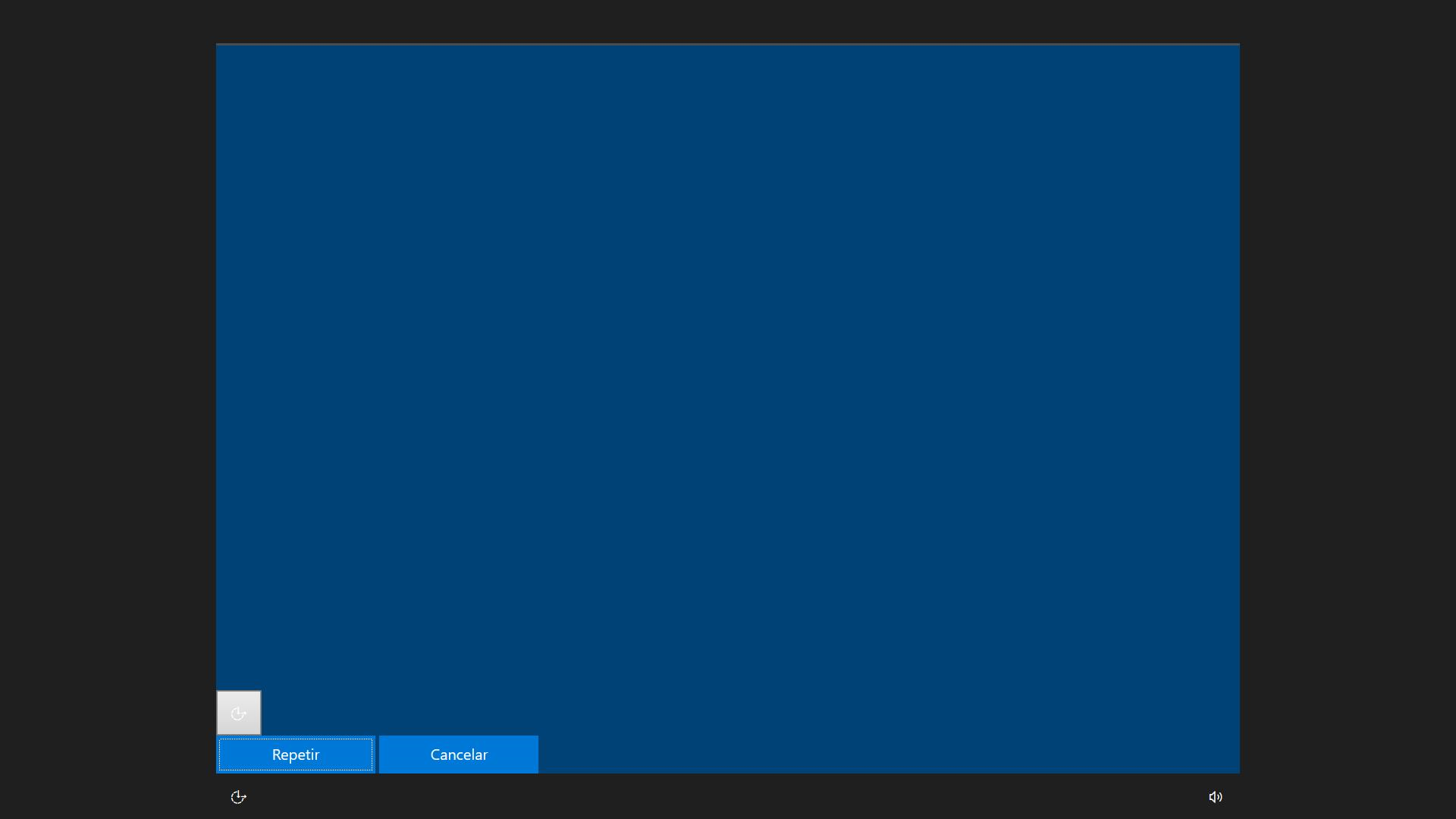Open the audio output control via the speaker symbol
The height and width of the screenshot is (819, 1456).
coord(1216,797)
